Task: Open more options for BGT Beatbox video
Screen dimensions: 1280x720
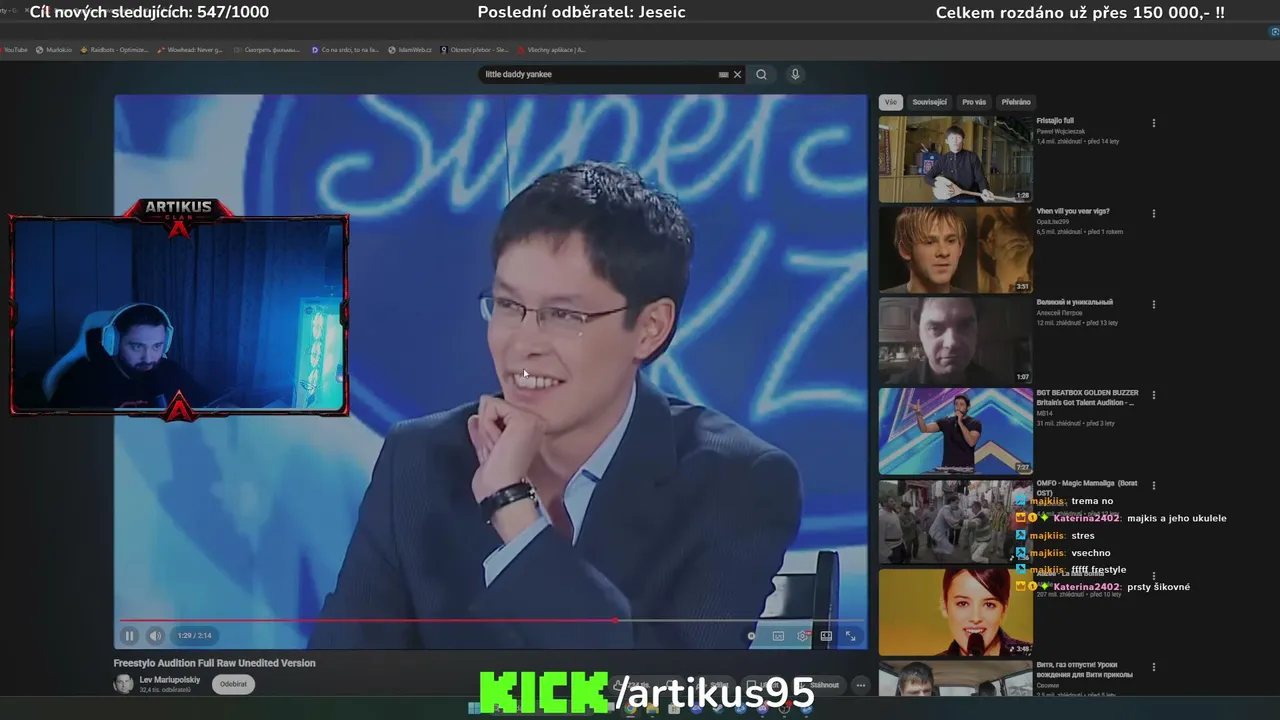Action: [x=1153, y=395]
